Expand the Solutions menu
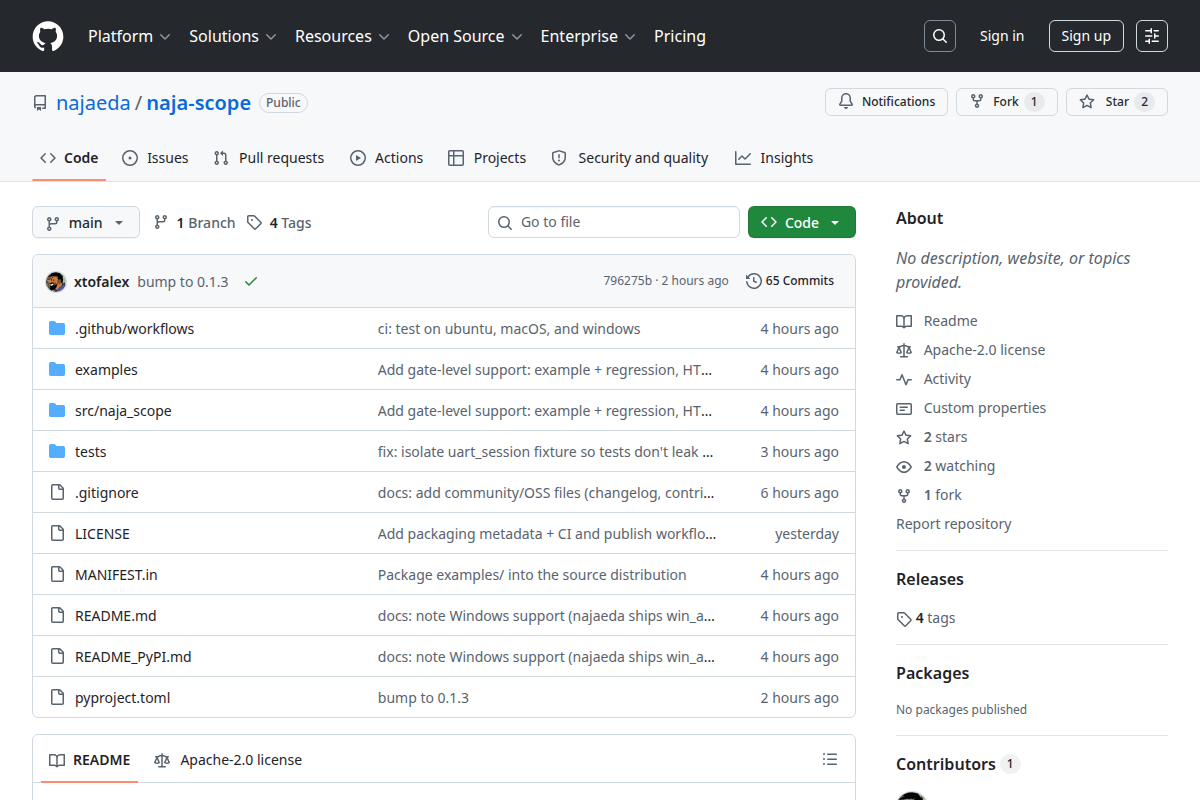 point(232,36)
